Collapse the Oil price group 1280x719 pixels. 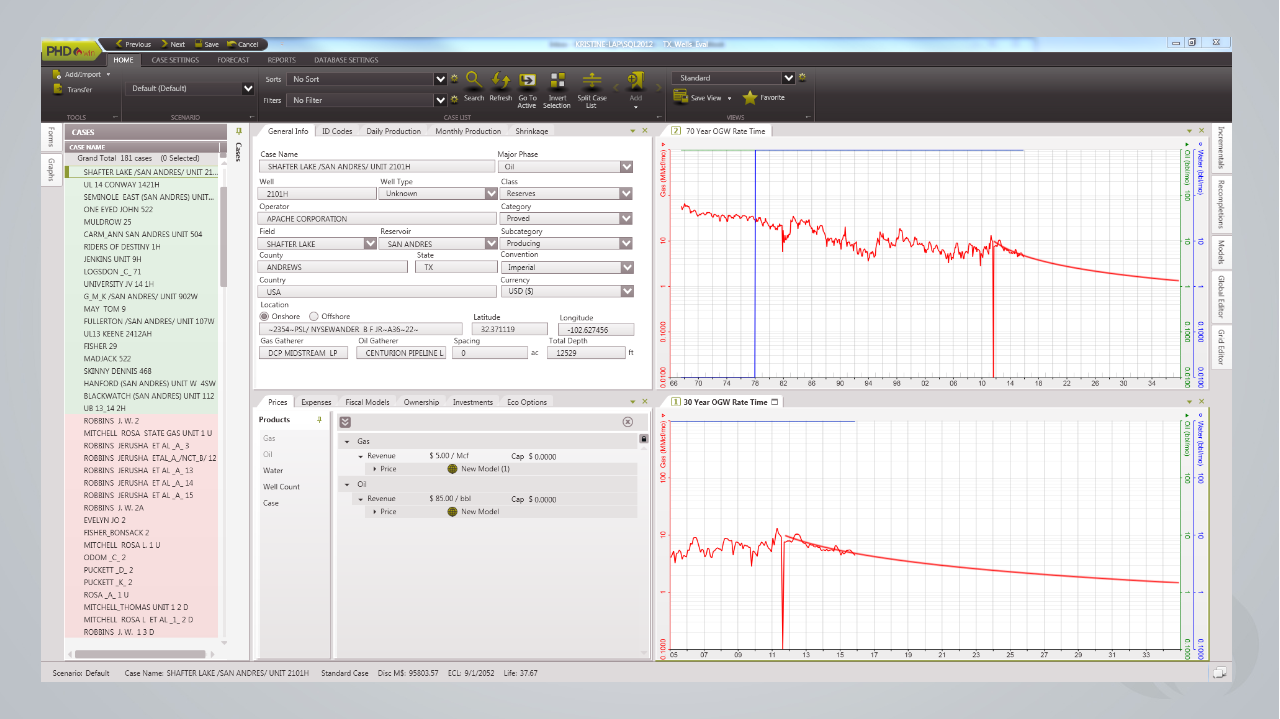pos(347,484)
